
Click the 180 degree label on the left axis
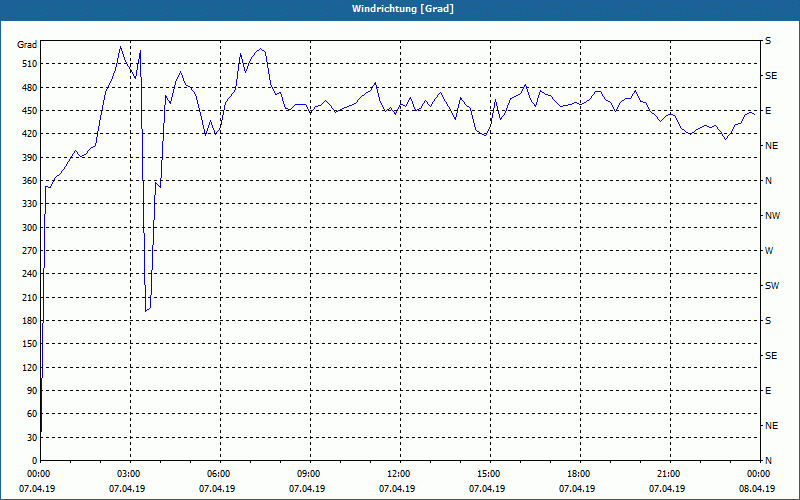tap(30, 320)
